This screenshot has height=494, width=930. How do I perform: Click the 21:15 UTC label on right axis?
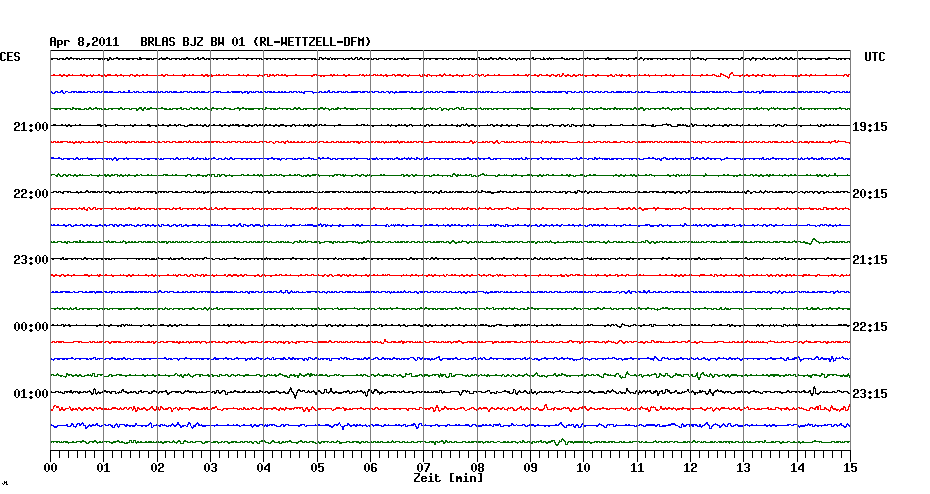coord(869,260)
